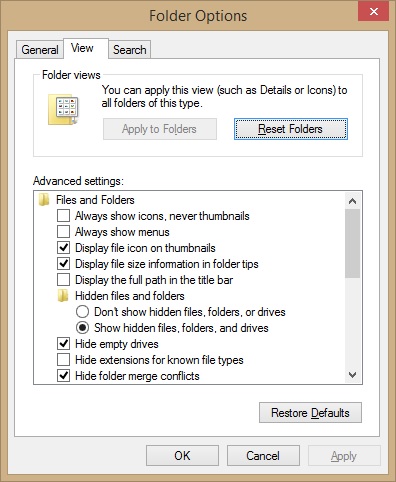
Task: Click the scroll down arrow in Advanced settings
Action: click(x=352, y=375)
